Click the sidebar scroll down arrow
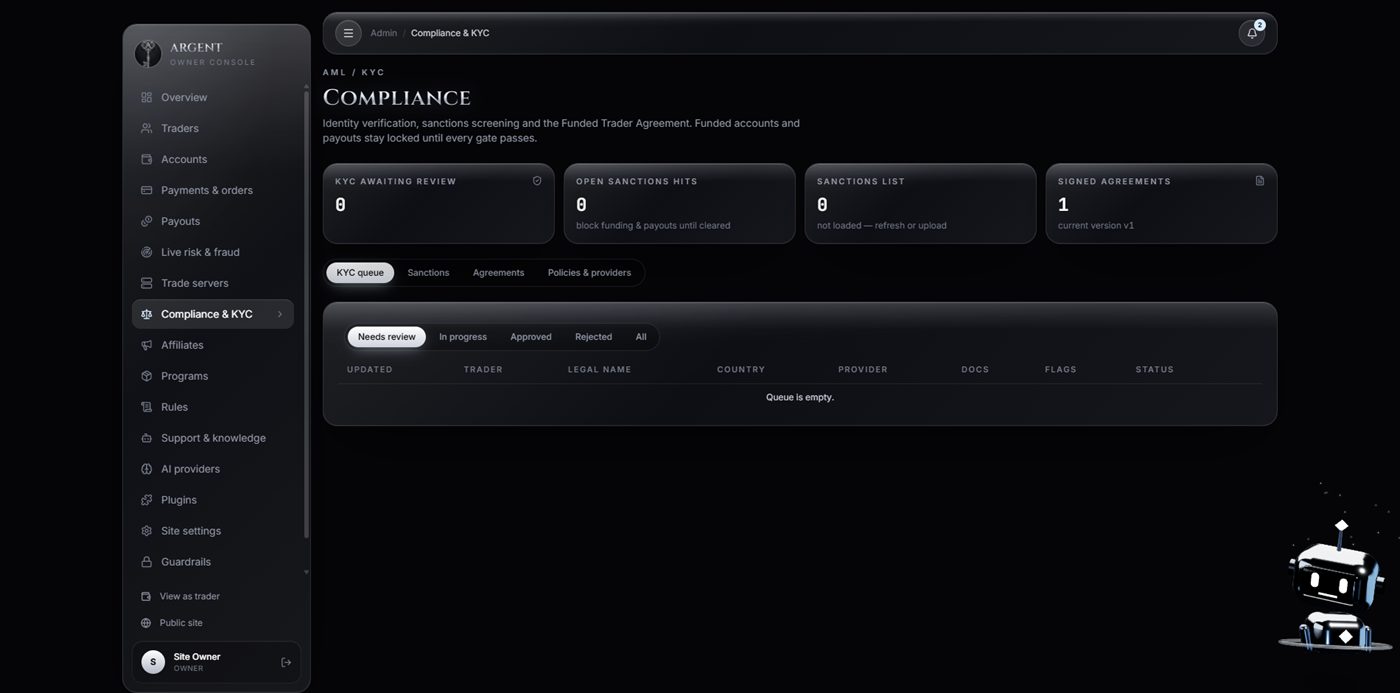The image size is (1400, 693). tap(306, 573)
